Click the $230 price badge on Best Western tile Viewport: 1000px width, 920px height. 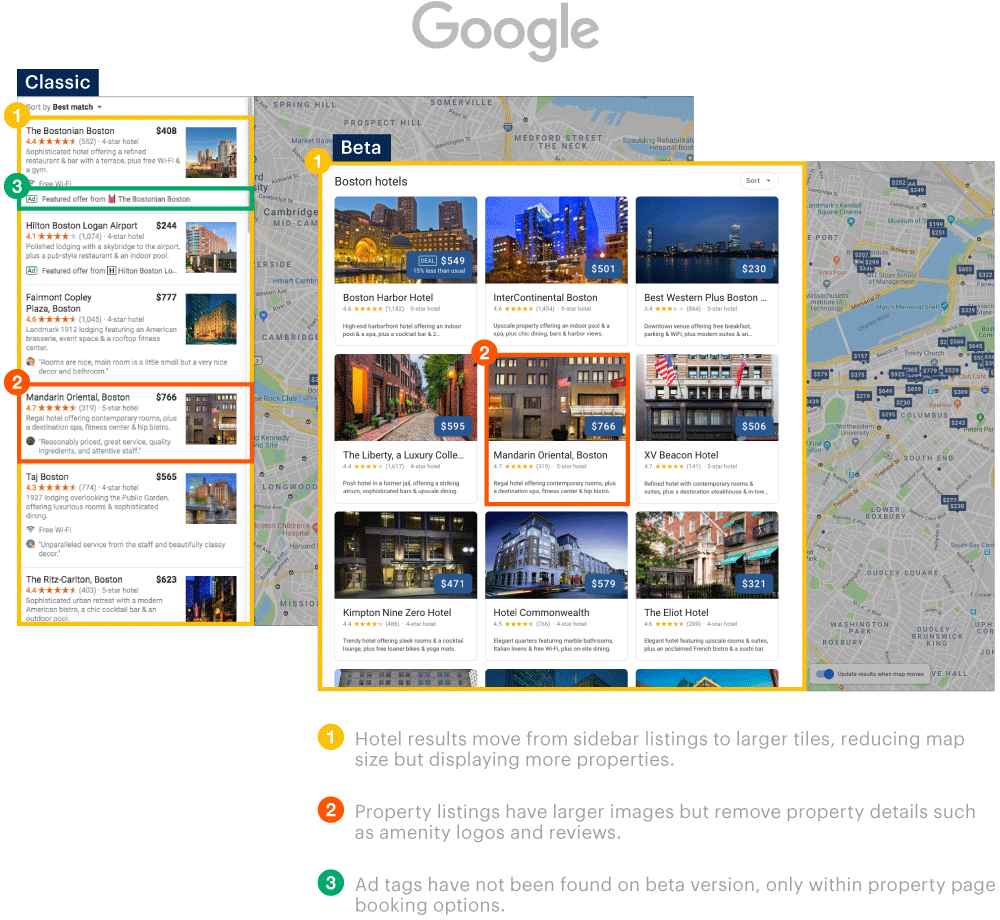tap(754, 268)
